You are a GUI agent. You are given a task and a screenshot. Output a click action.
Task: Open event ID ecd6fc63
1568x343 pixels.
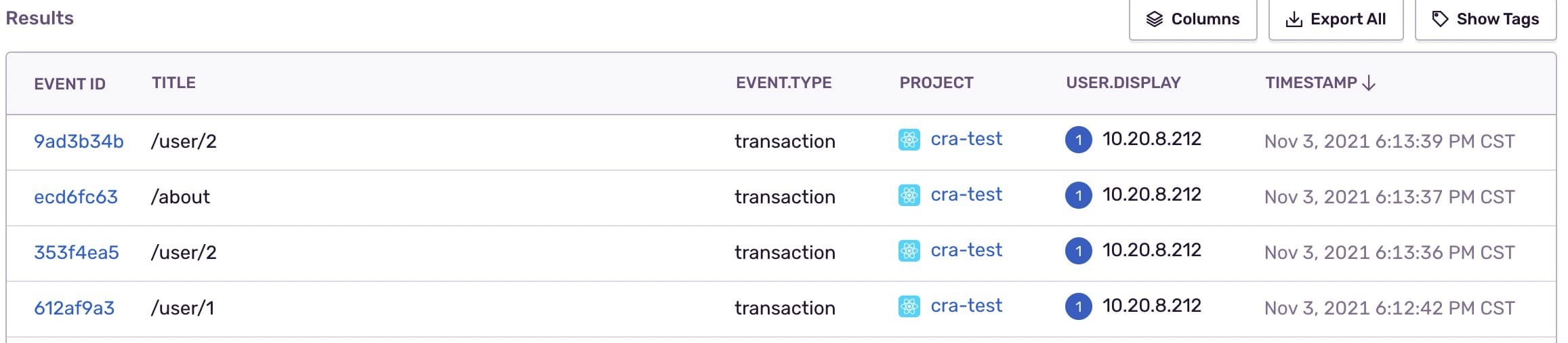tap(76, 197)
